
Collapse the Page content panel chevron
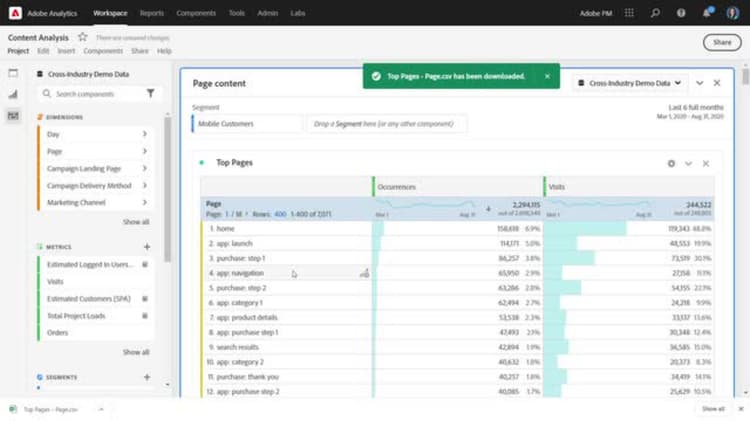pyautogui.click(x=699, y=83)
